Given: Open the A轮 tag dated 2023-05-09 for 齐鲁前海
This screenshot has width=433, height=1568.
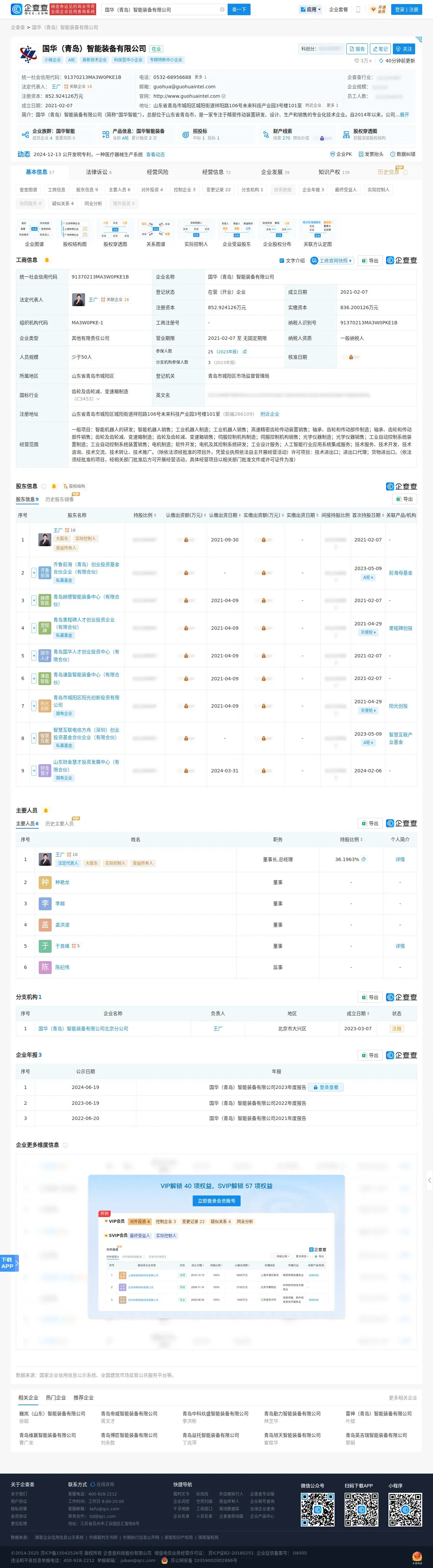Looking at the screenshot, I should click(x=368, y=578).
